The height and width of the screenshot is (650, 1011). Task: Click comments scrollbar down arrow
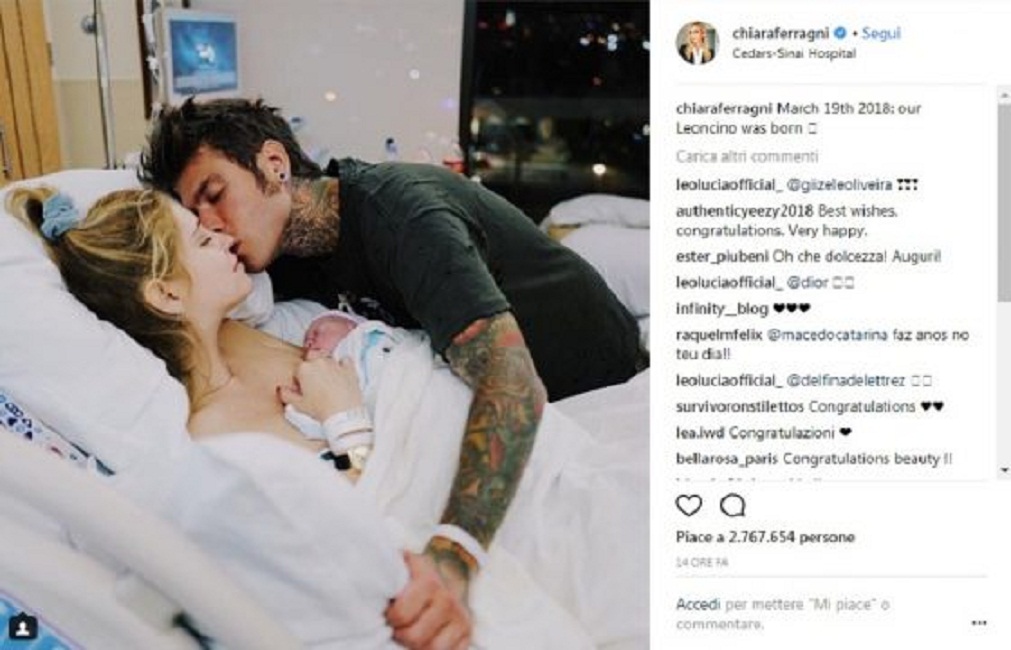click(x=1005, y=471)
